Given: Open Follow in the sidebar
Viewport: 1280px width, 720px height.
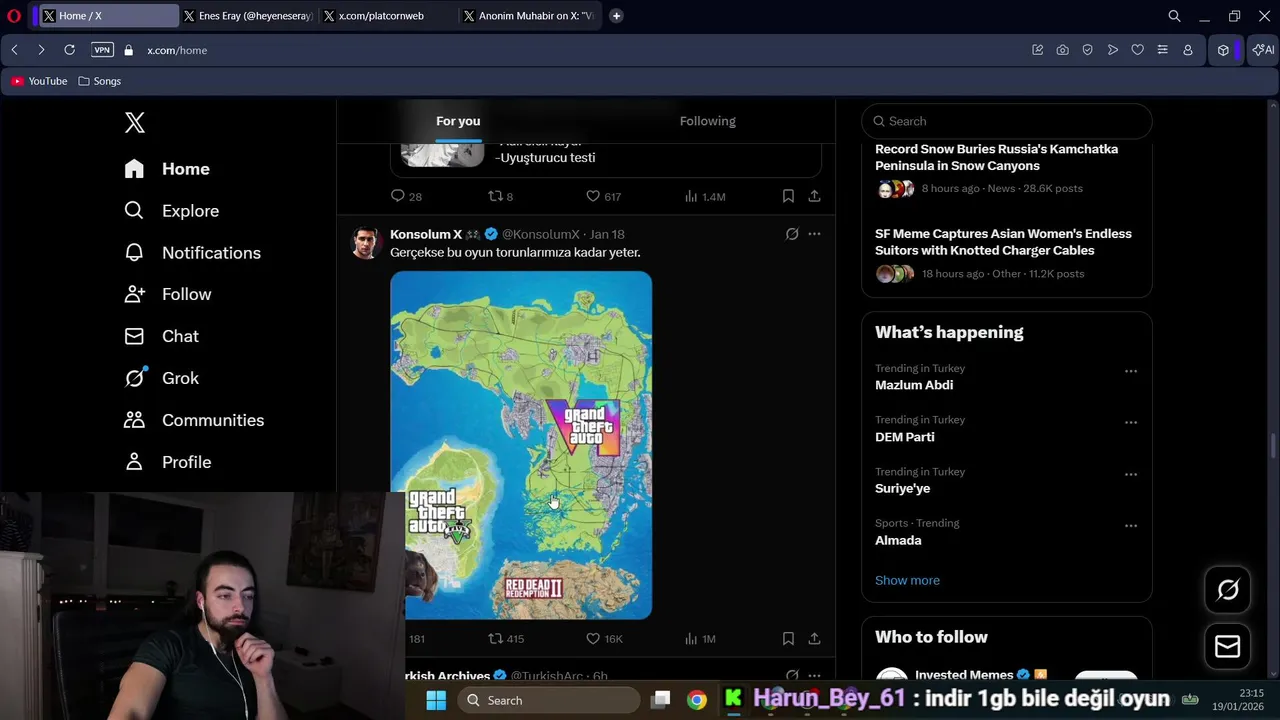Looking at the screenshot, I should [x=167, y=294].
